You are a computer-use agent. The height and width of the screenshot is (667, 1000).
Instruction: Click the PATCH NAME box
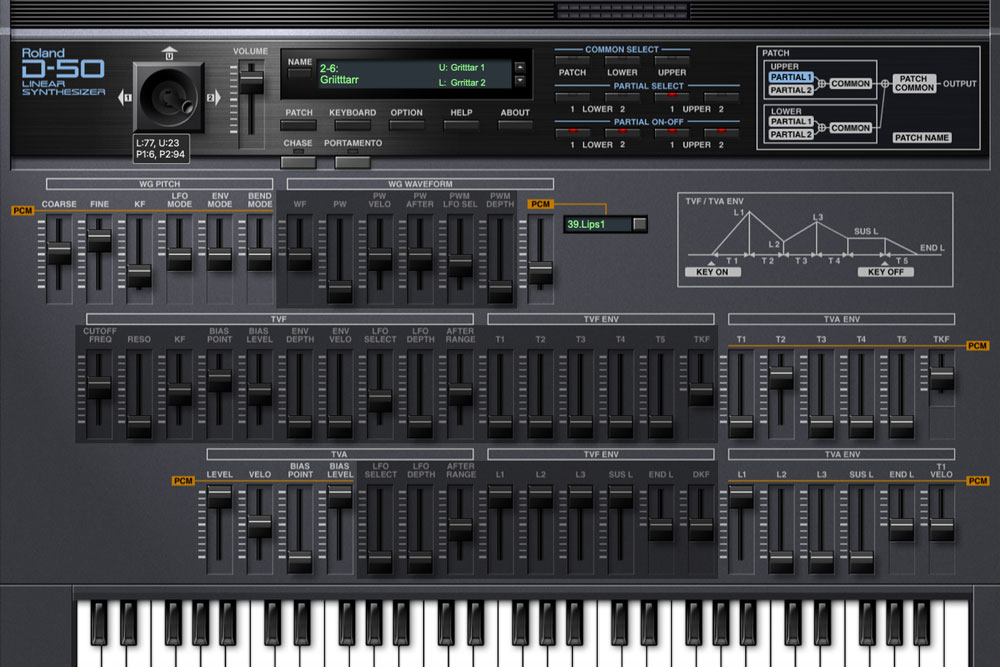click(922, 138)
